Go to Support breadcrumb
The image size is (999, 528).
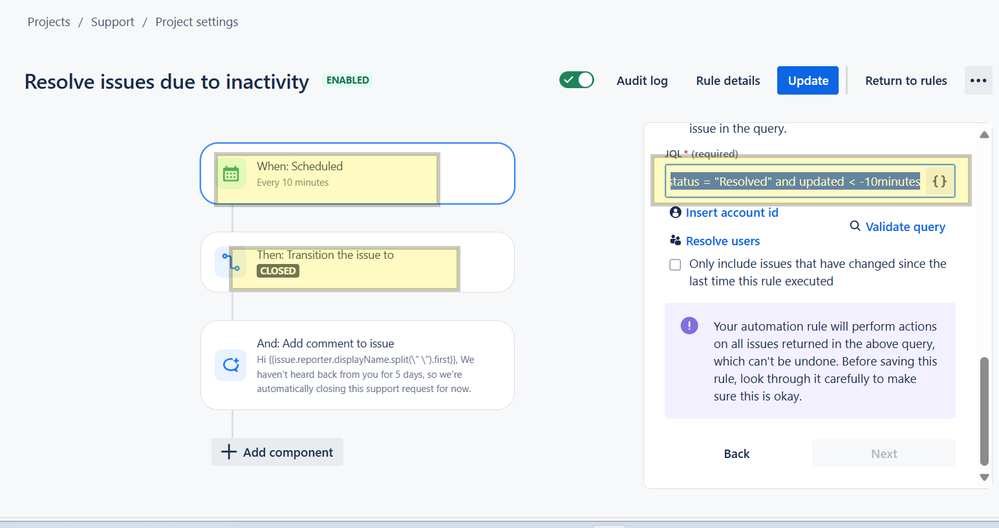click(x=113, y=22)
